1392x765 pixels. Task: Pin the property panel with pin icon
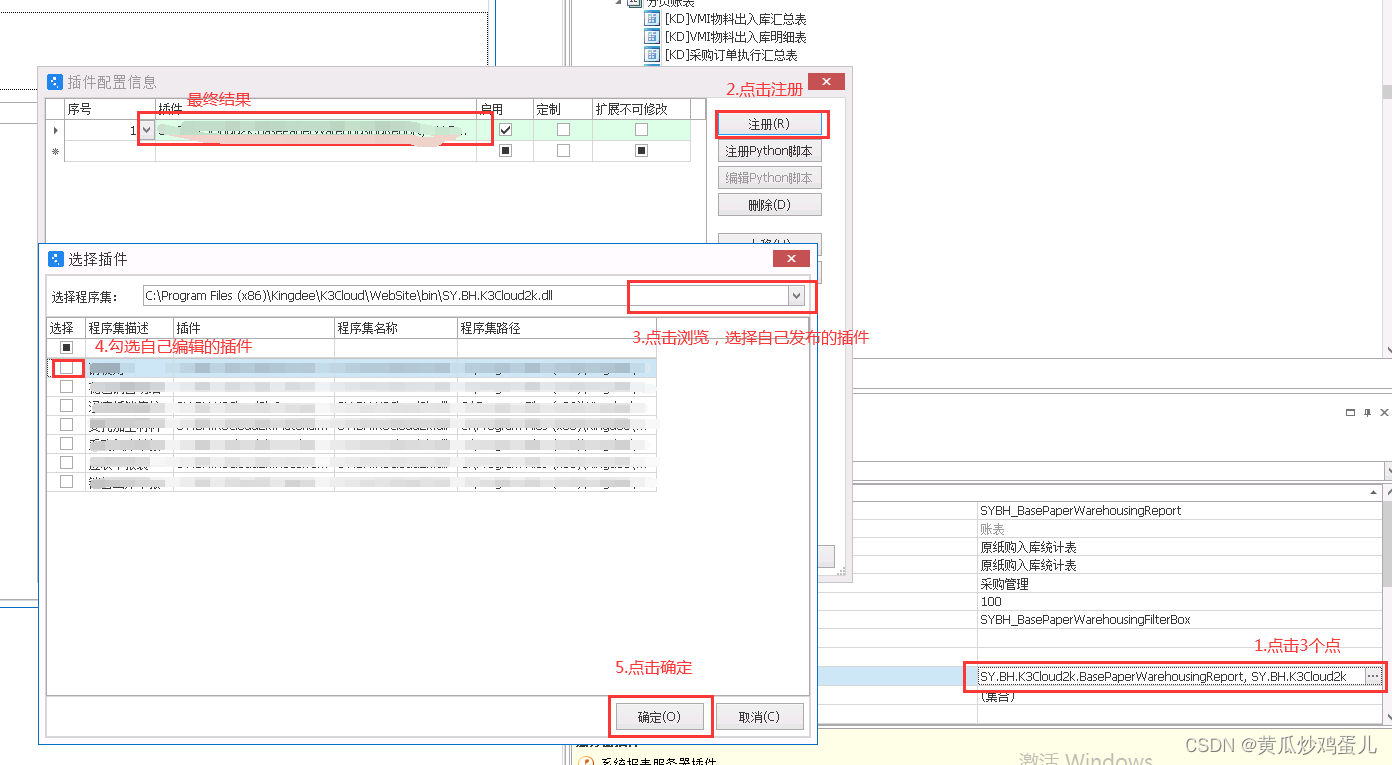pos(1367,412)
